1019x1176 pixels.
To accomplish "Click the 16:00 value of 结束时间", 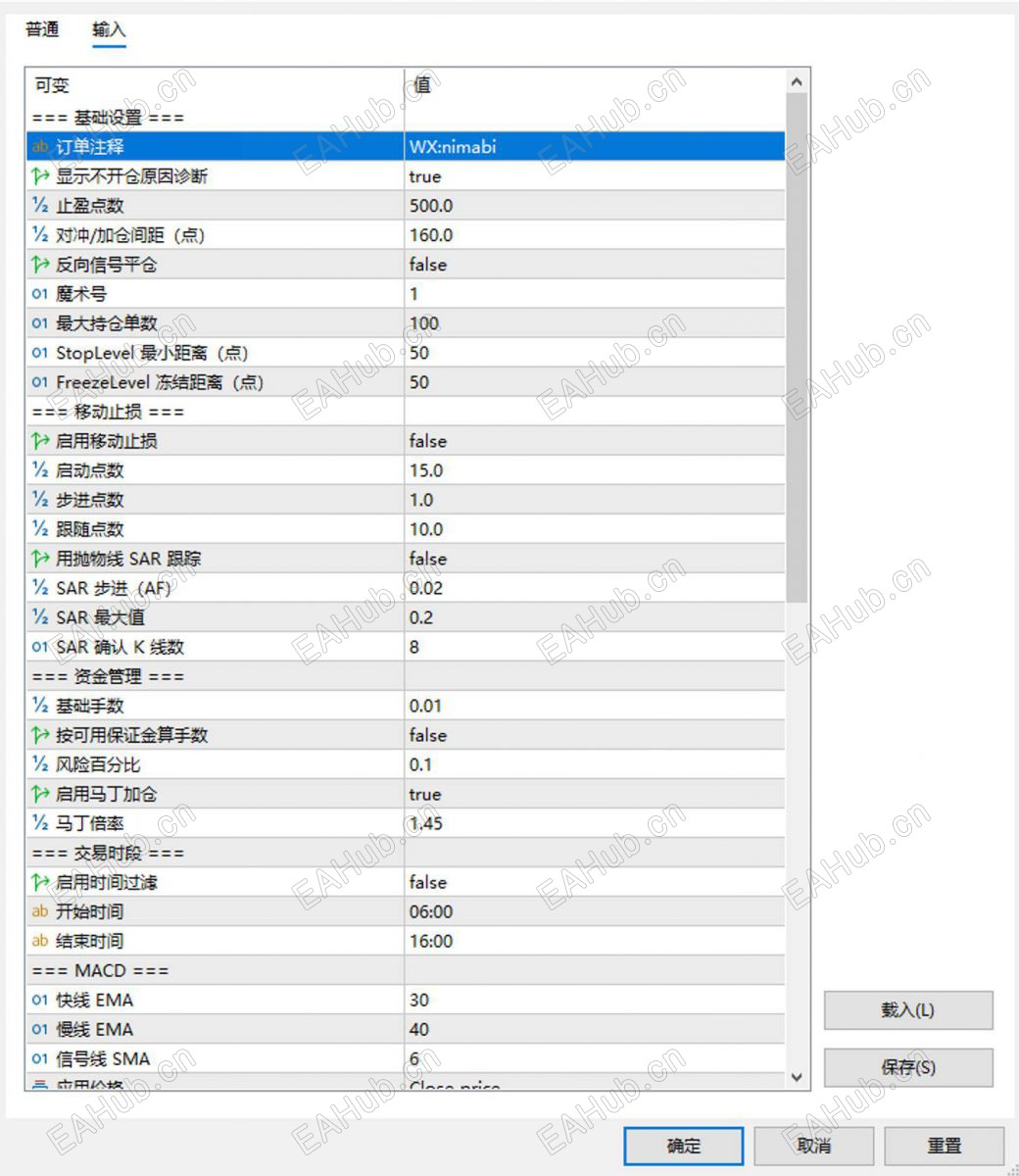I will pos(595,941).
